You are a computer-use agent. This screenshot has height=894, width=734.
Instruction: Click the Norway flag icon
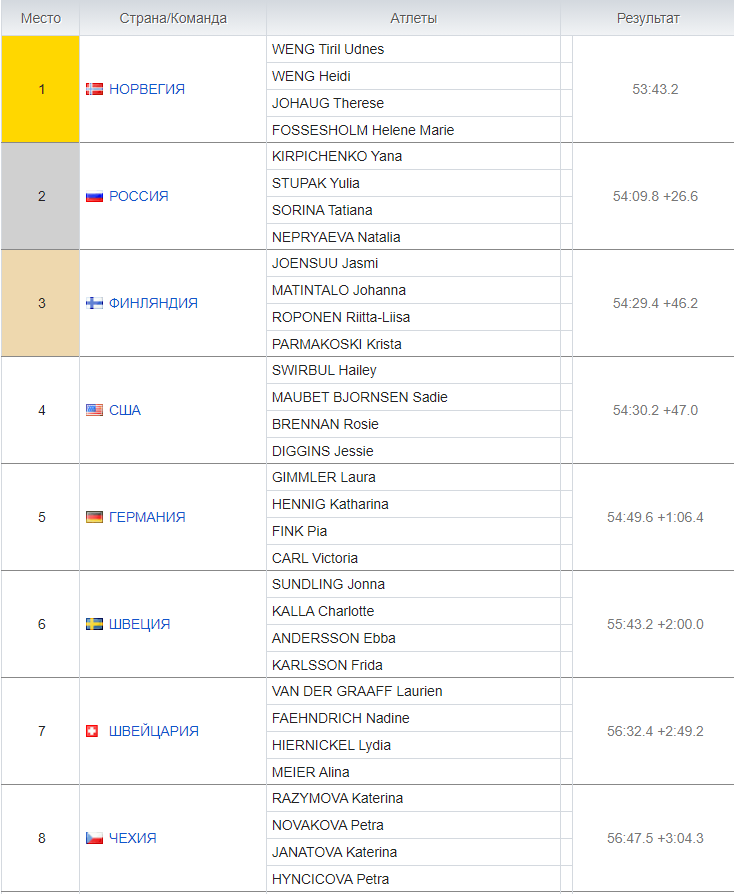pos(94,89)
